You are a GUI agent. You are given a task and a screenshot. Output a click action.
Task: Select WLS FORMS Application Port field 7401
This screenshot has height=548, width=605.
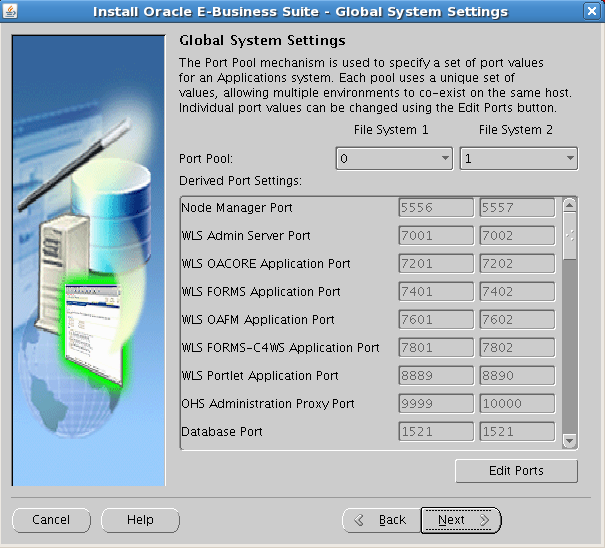coord(436,291)
